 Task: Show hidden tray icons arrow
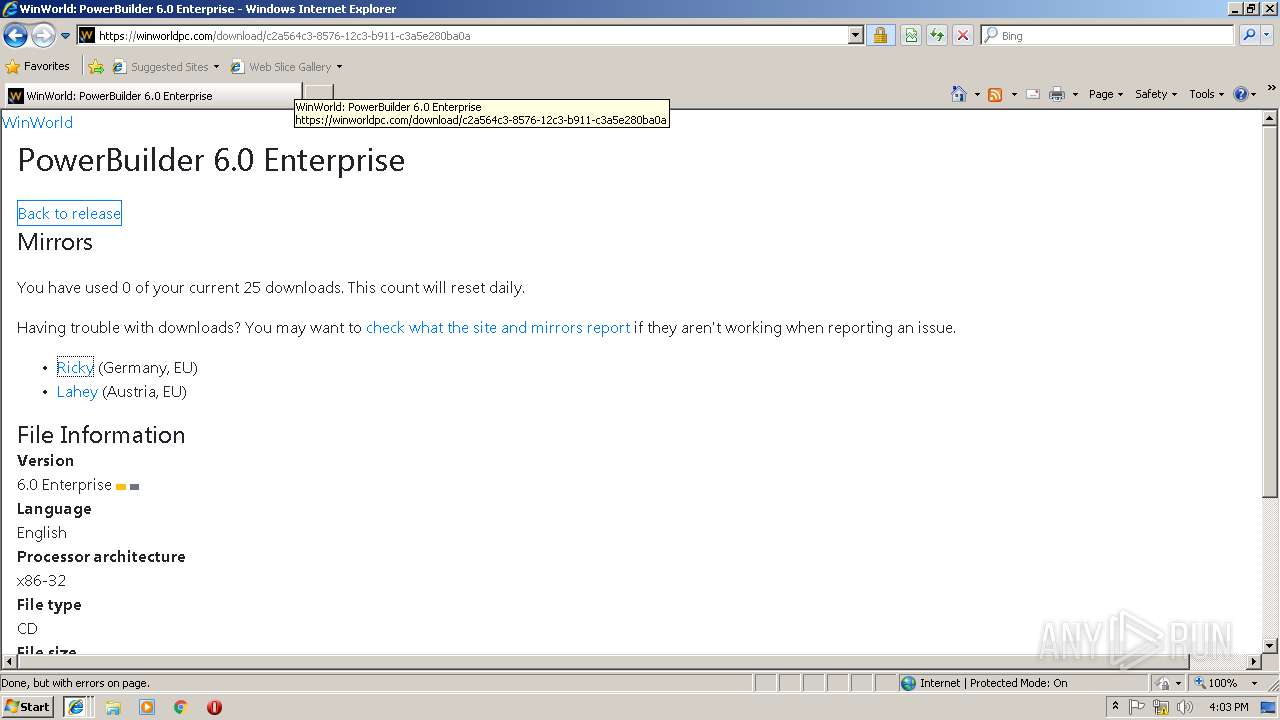click(x=1115, y=706)
